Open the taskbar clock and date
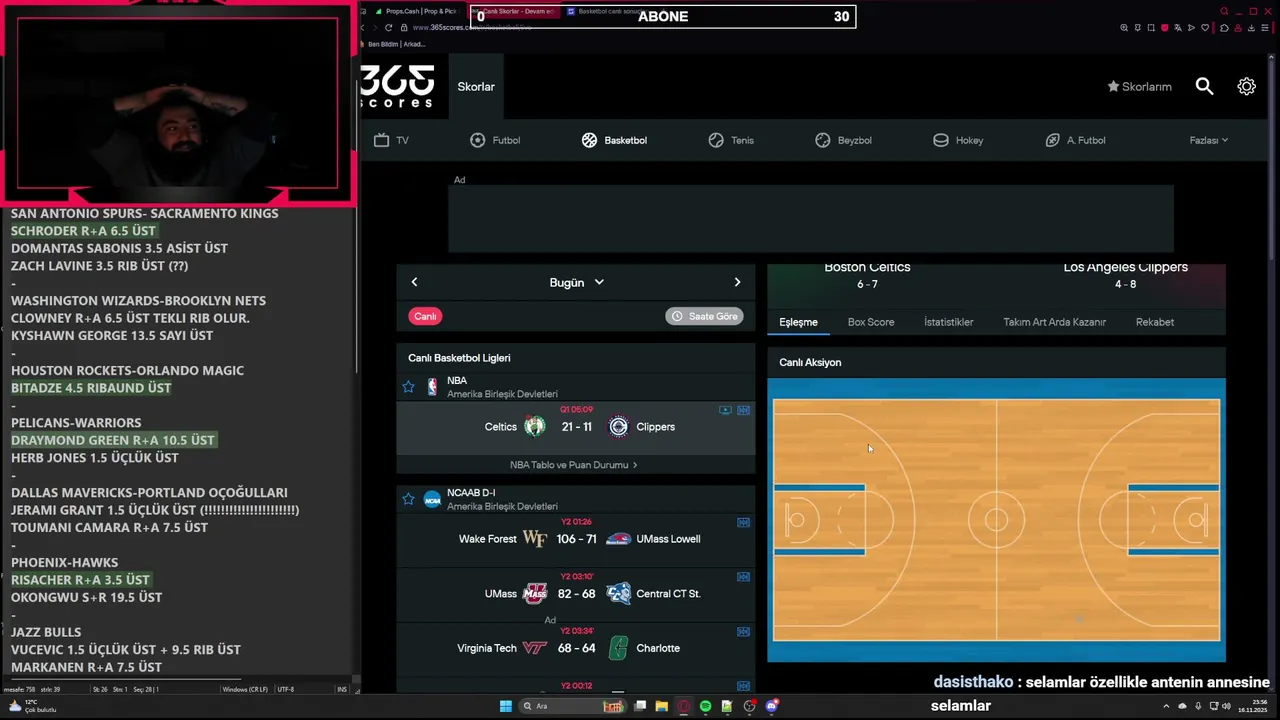1280x720 pixels. click(x=1251, y=706)
